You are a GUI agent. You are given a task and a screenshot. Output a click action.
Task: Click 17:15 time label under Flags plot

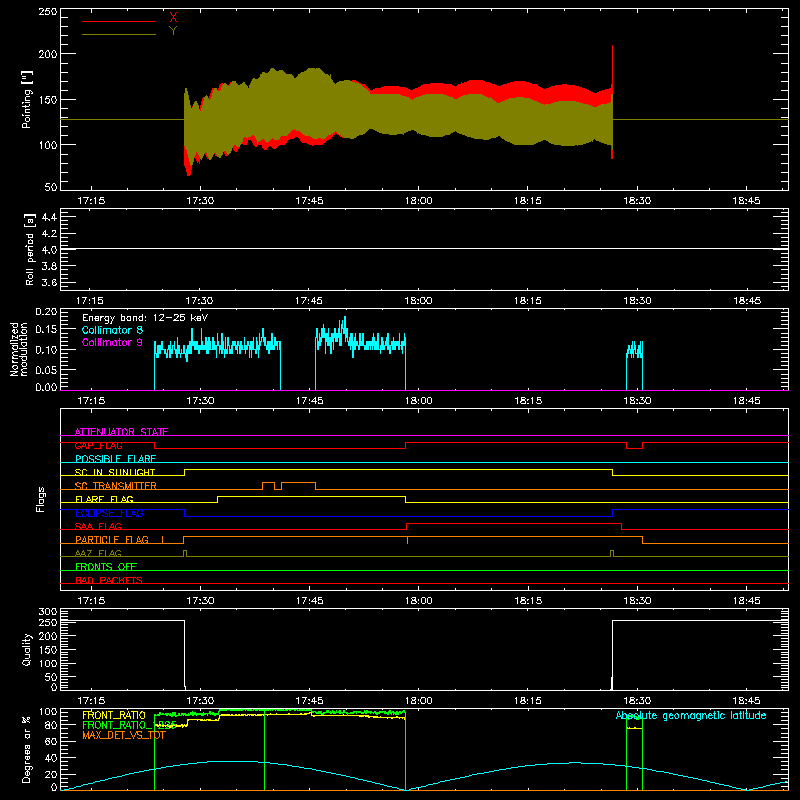coord(91,601)
